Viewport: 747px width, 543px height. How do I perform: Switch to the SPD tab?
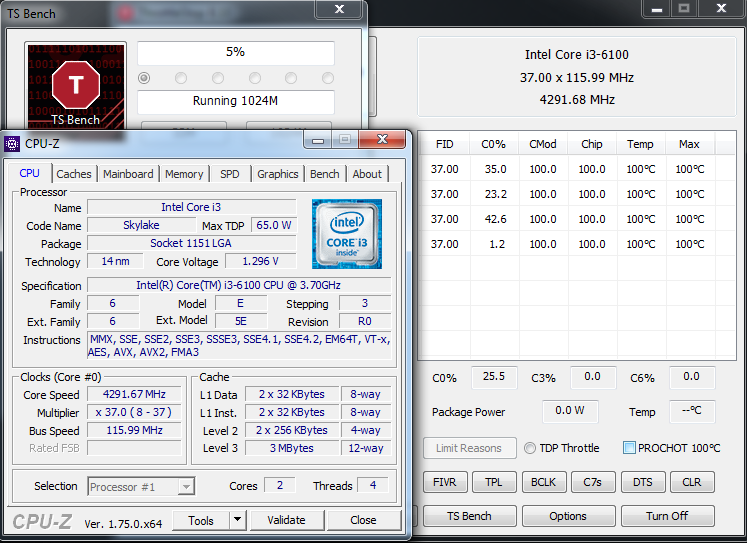point(230,174)
